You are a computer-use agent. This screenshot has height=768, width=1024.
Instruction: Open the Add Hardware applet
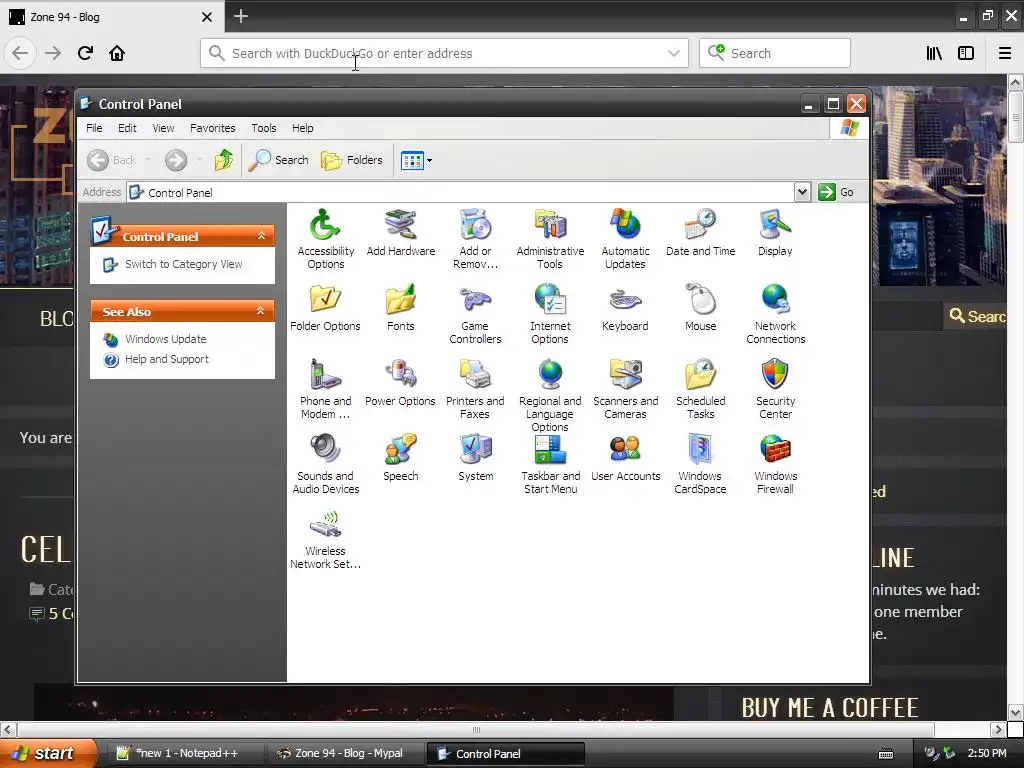(400, 232)
